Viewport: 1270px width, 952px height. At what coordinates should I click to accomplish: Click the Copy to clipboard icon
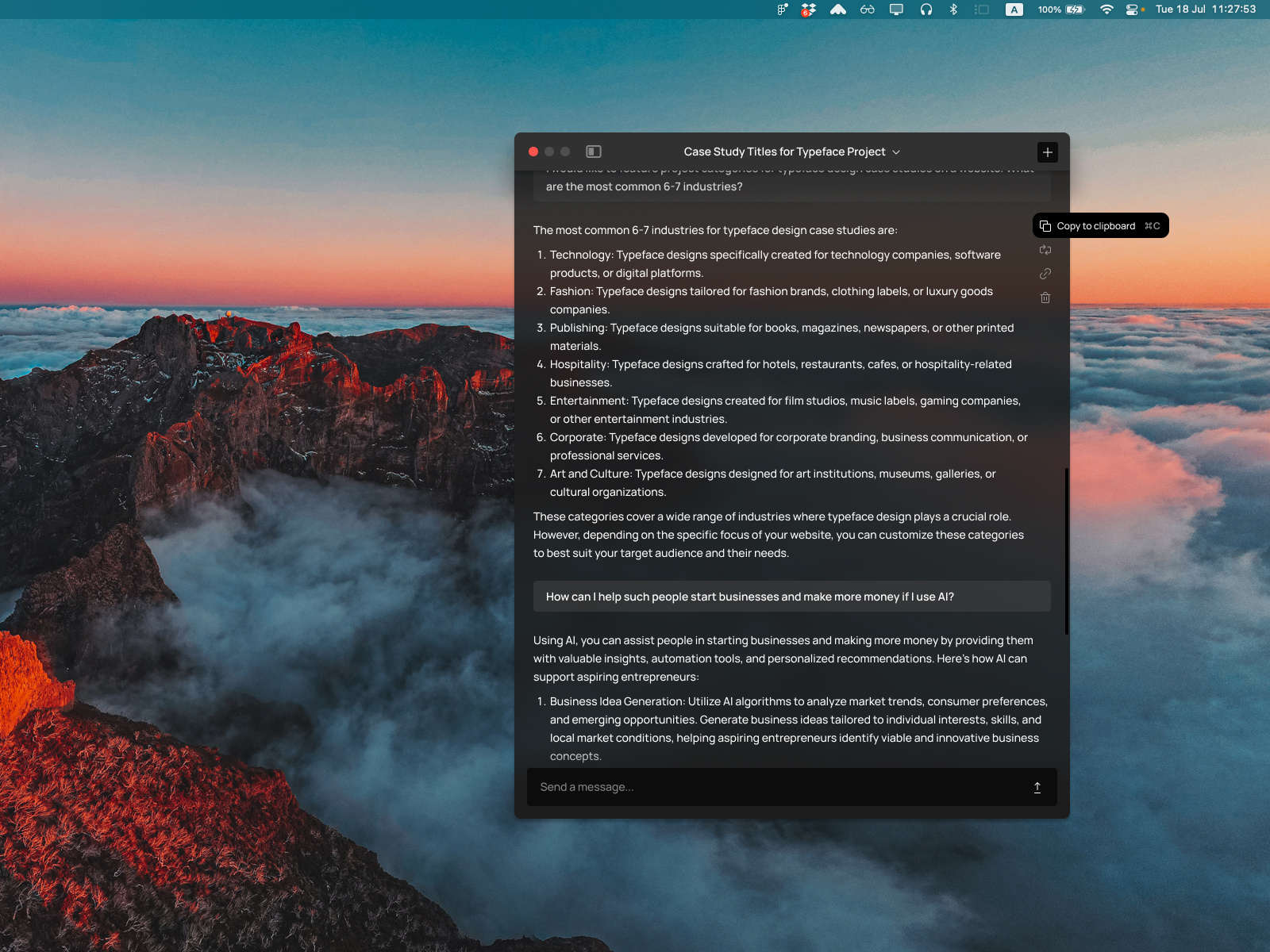pos(1045,226)
